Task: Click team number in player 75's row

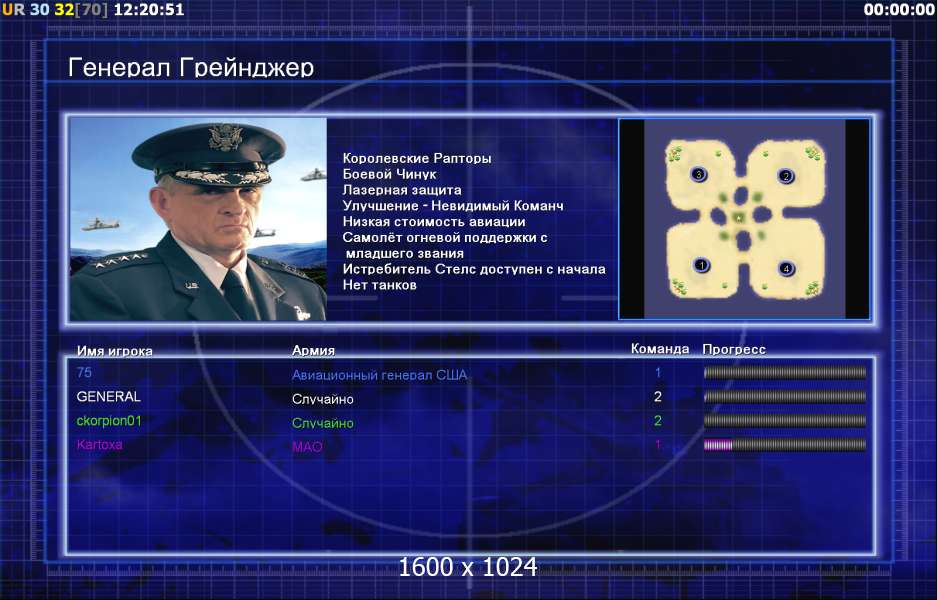Action: 658,372
